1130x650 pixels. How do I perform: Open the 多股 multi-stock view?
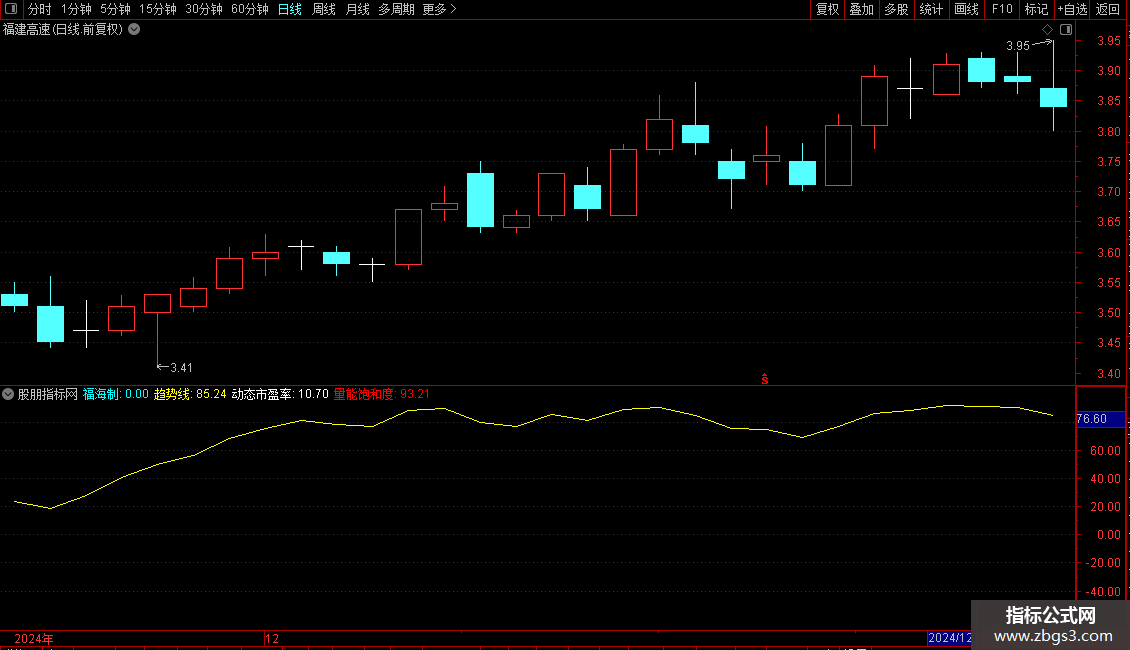click(896, 9)
